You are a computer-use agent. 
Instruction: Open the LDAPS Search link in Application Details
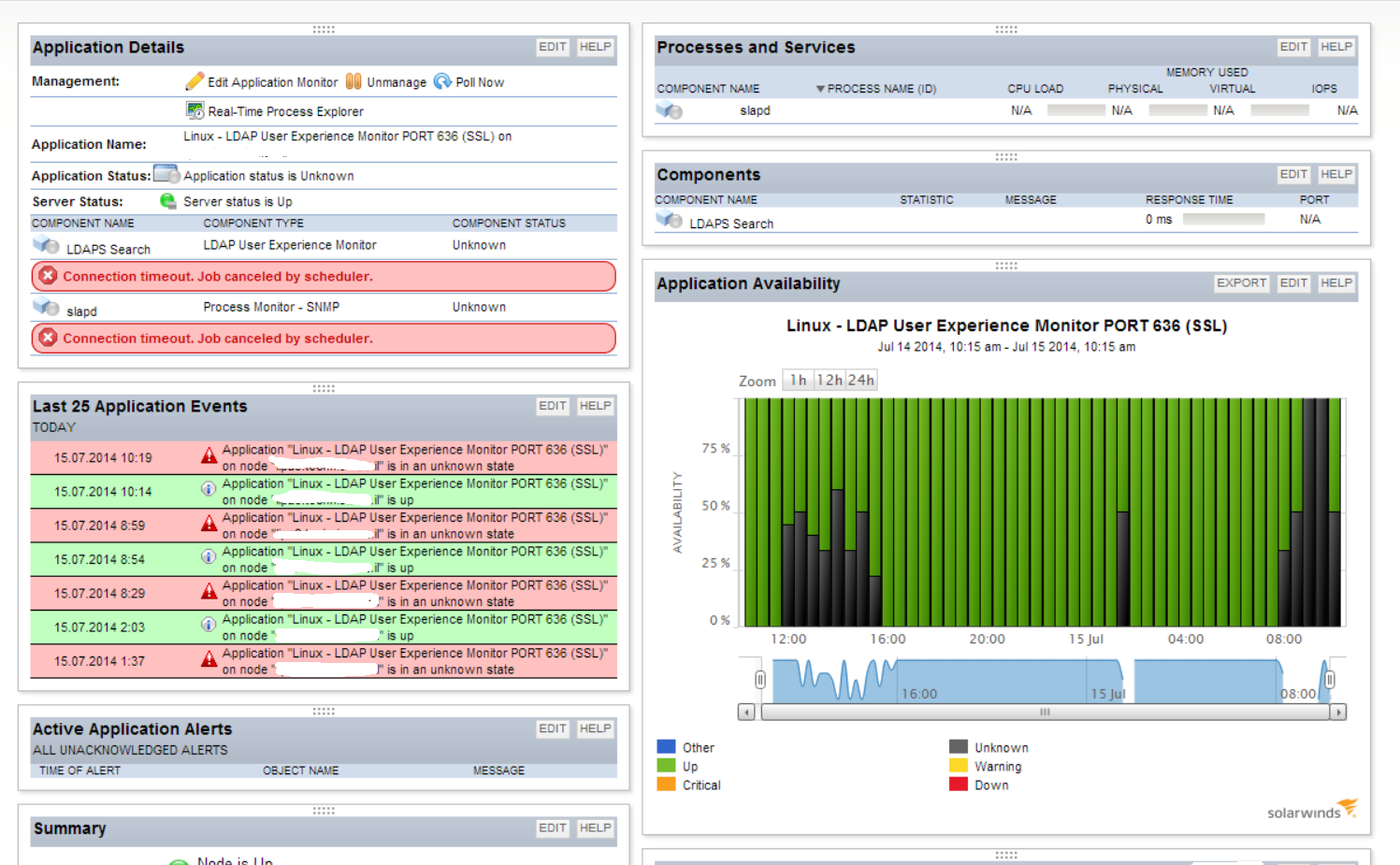tap(108, 250)
